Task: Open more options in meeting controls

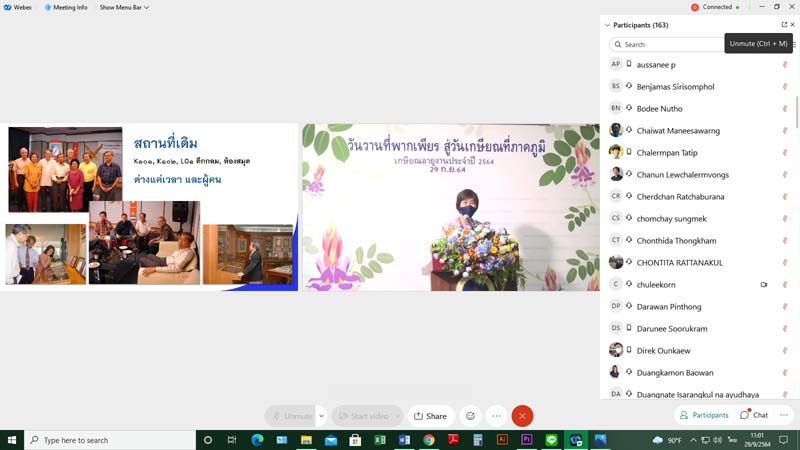Action: (496, 416)
